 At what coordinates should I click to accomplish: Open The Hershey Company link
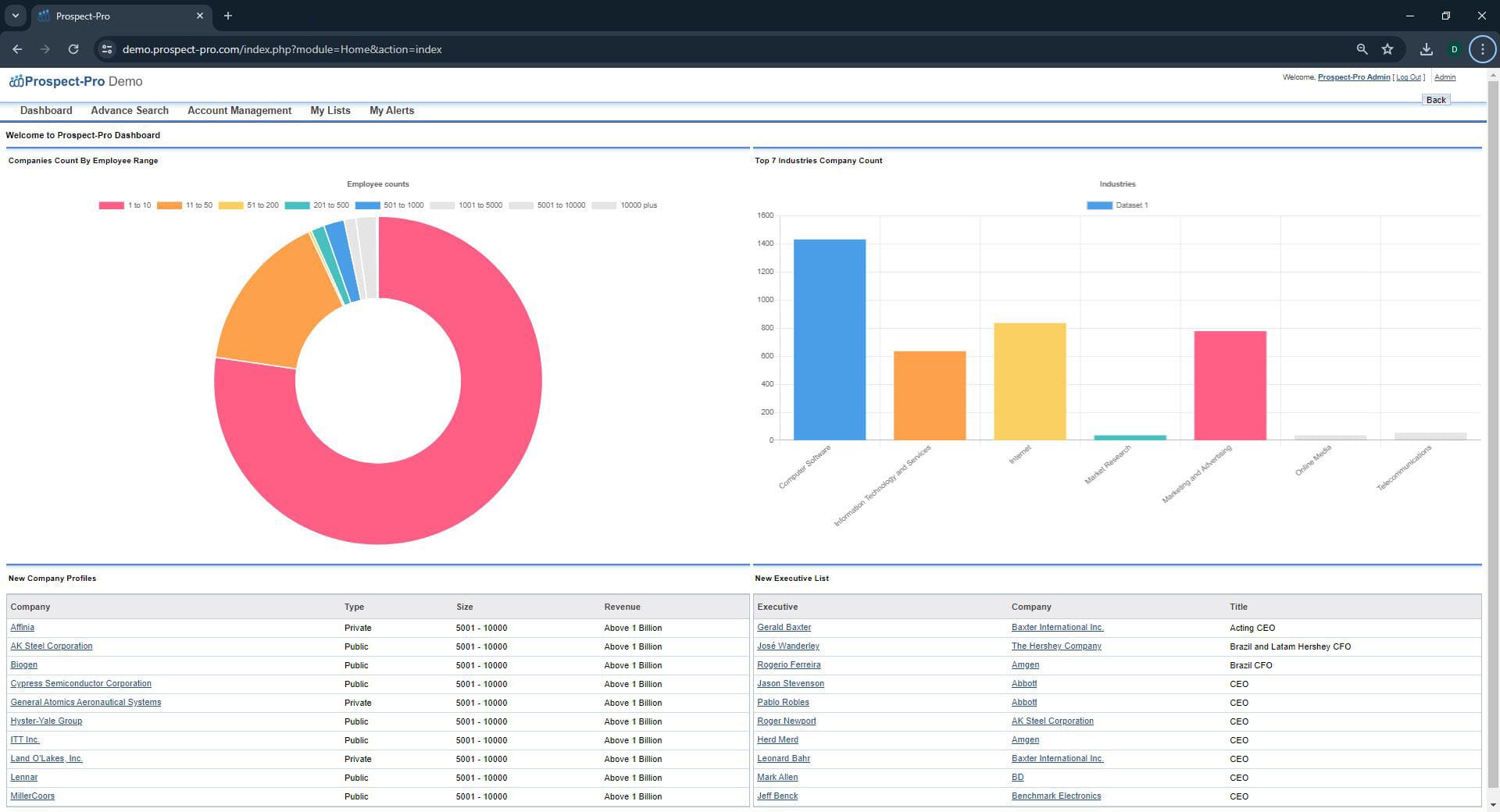click(x=1056, y=646)
